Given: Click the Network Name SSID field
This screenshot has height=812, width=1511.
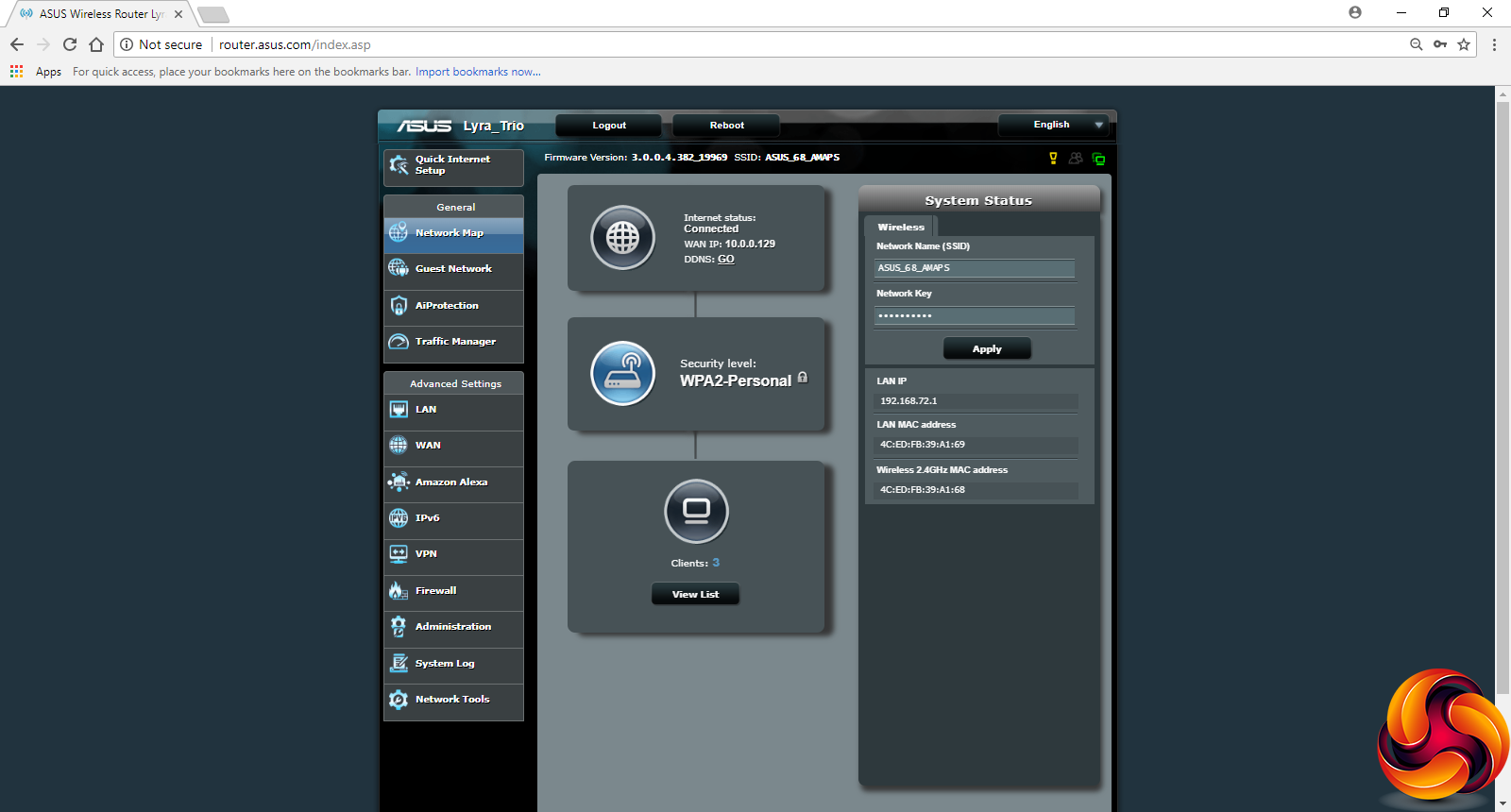Looking at the screenshot, I should pos(974,268).
